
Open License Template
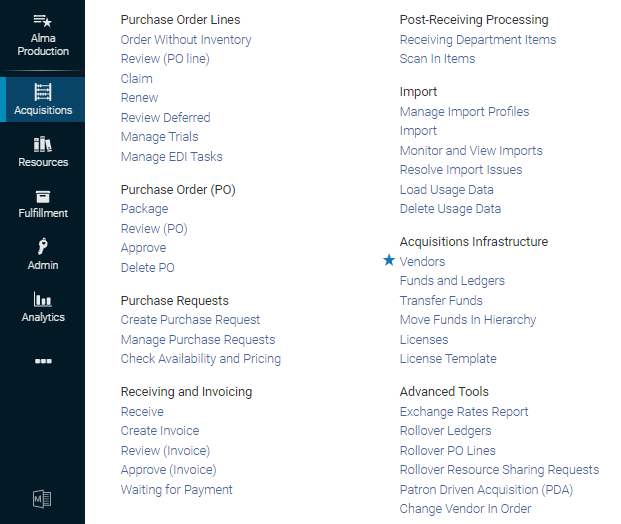click(x=448, y=359)
